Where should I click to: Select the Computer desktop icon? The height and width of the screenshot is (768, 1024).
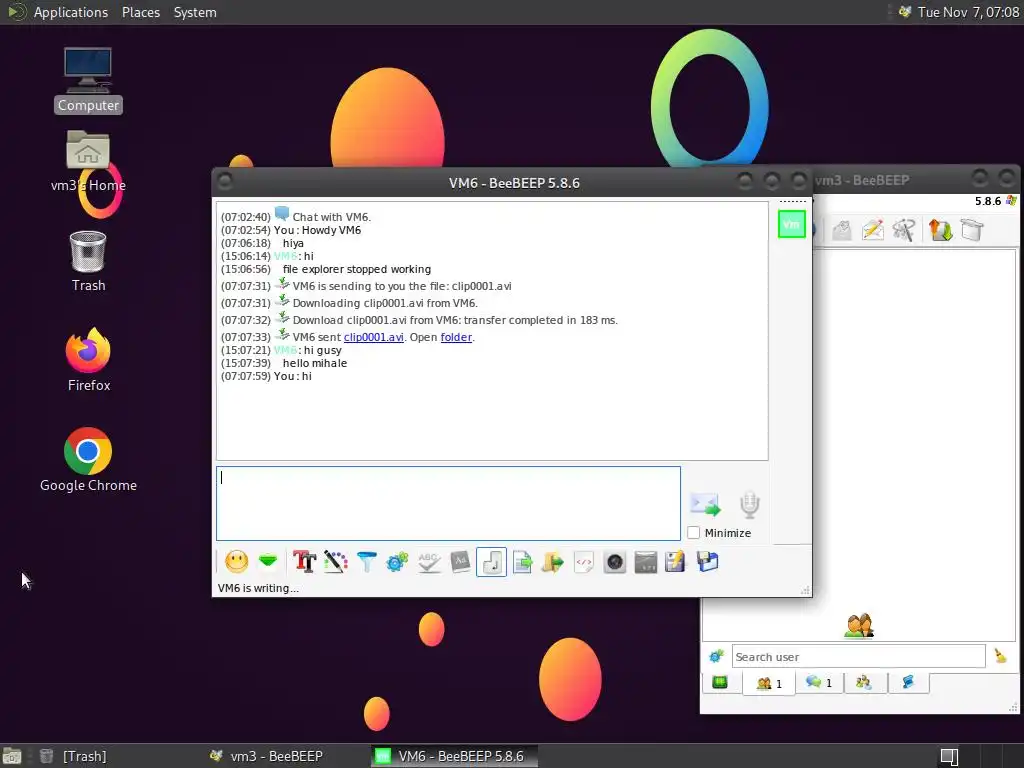point(88,80)
